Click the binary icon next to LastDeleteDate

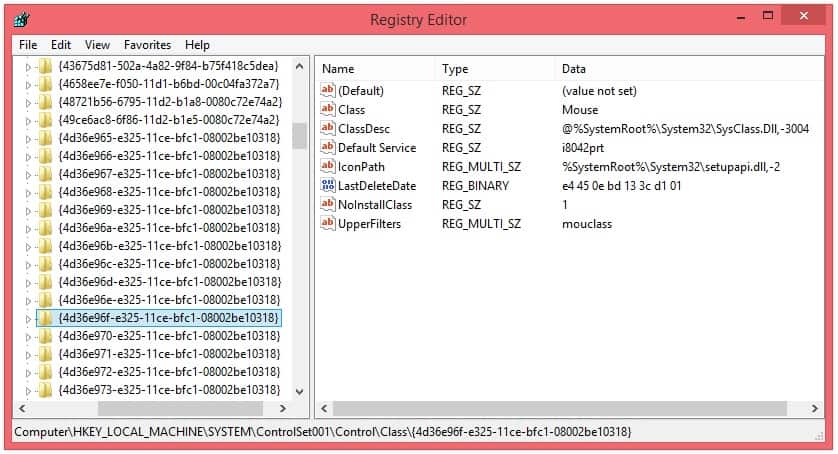[328, 186]
